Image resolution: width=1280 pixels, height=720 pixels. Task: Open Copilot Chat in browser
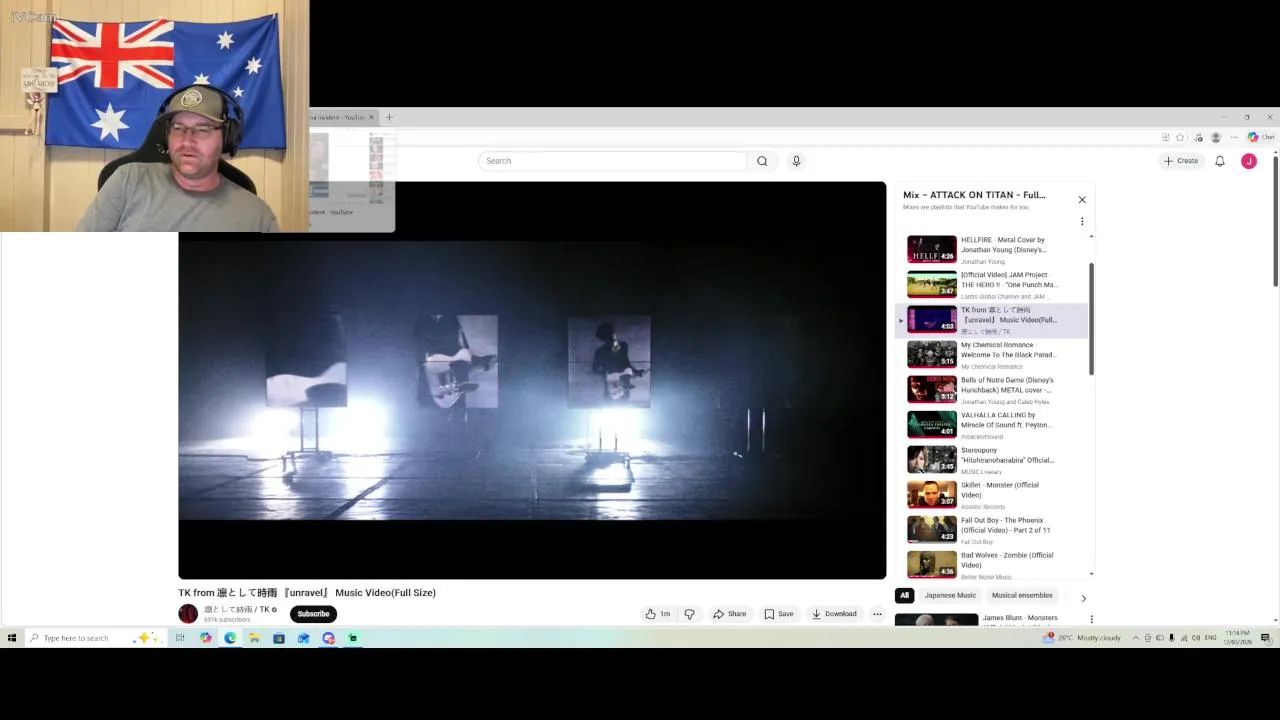click(x=1260, y=137)
